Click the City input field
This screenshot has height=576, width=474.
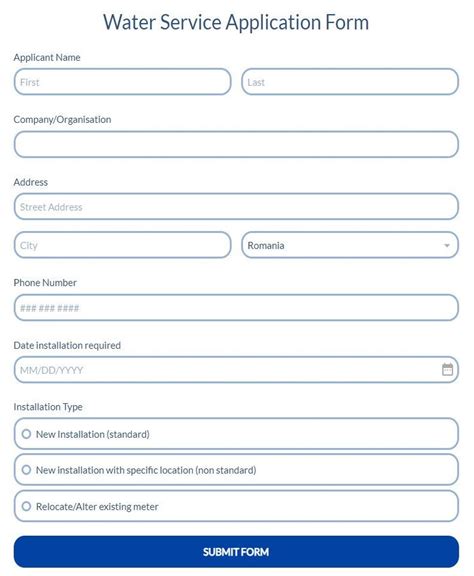[122, 245]
